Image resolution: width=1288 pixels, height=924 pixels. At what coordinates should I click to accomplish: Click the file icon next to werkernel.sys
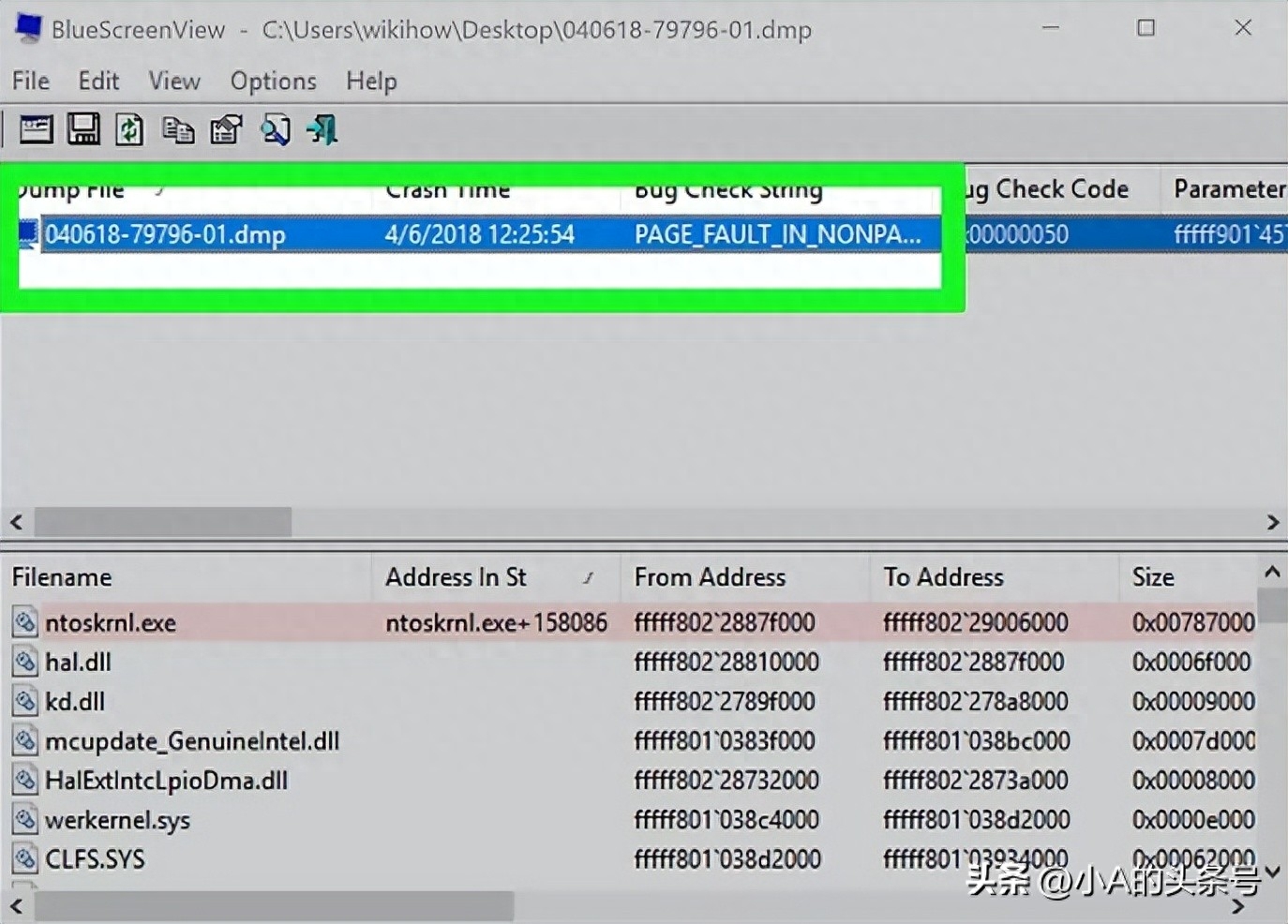(25, 820)
